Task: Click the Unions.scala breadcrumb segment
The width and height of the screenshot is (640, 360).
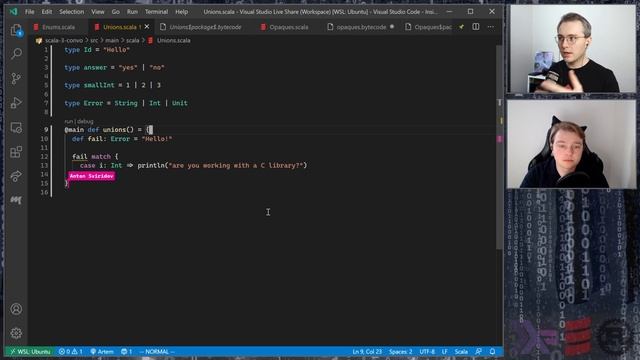Action: (x=173, y=40)
